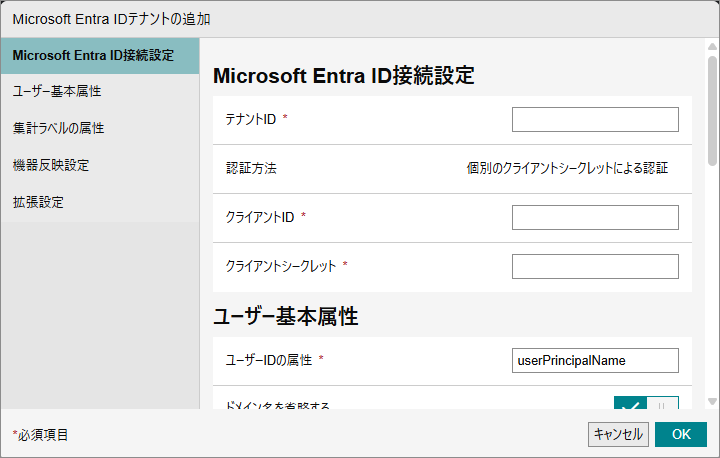Click the scrollbar up arrow

pyautogui.click(x=712, y=46)
